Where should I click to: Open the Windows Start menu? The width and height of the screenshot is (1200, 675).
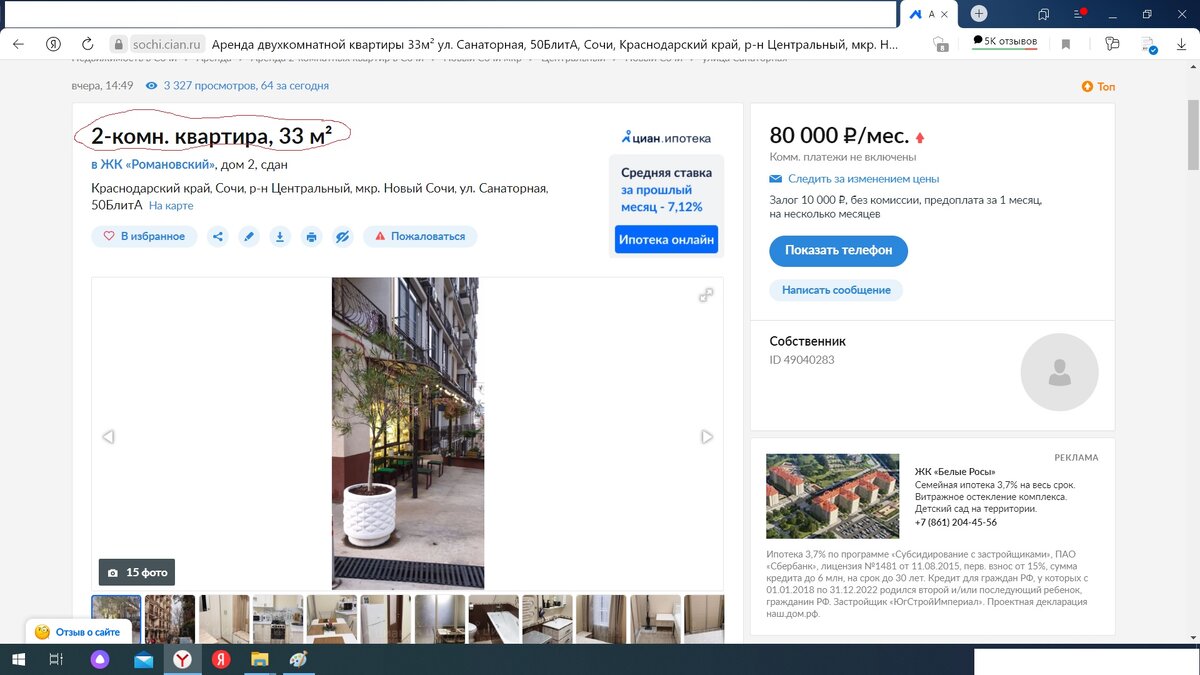[x=19, y=660]
